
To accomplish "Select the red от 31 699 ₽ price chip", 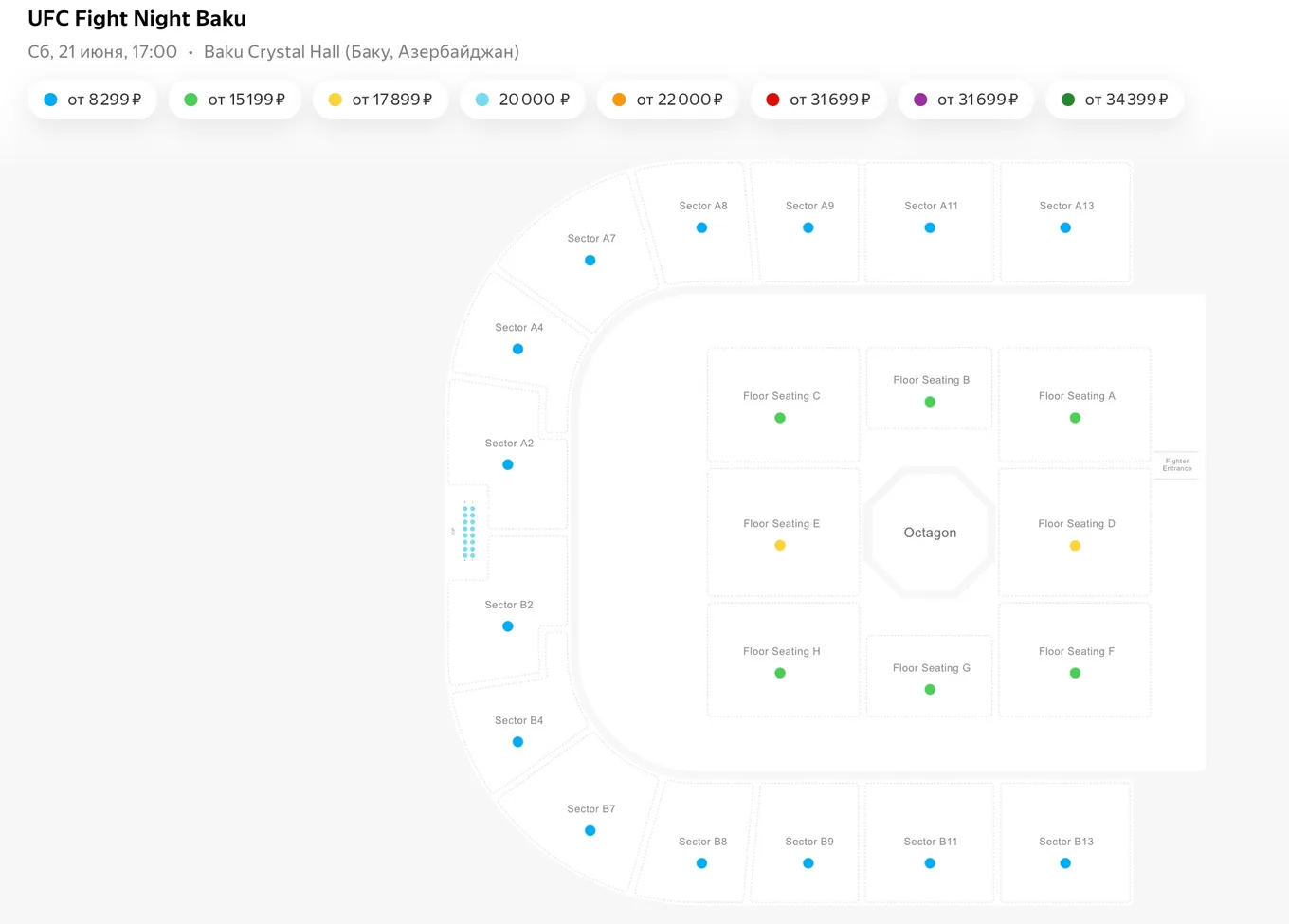I will (818, 100).
